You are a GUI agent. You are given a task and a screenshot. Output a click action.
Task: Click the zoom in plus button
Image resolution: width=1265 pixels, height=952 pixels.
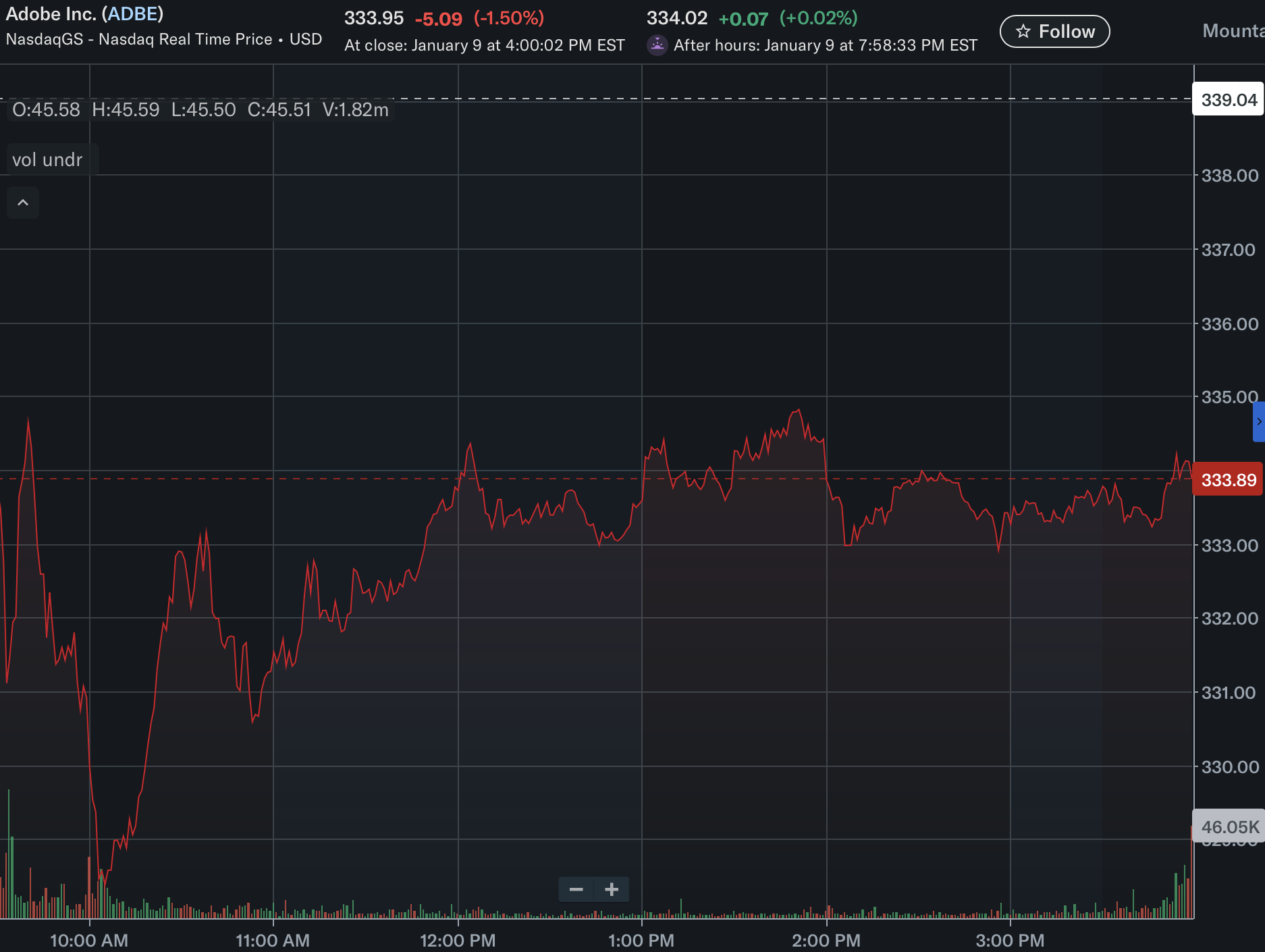point(612,889)
